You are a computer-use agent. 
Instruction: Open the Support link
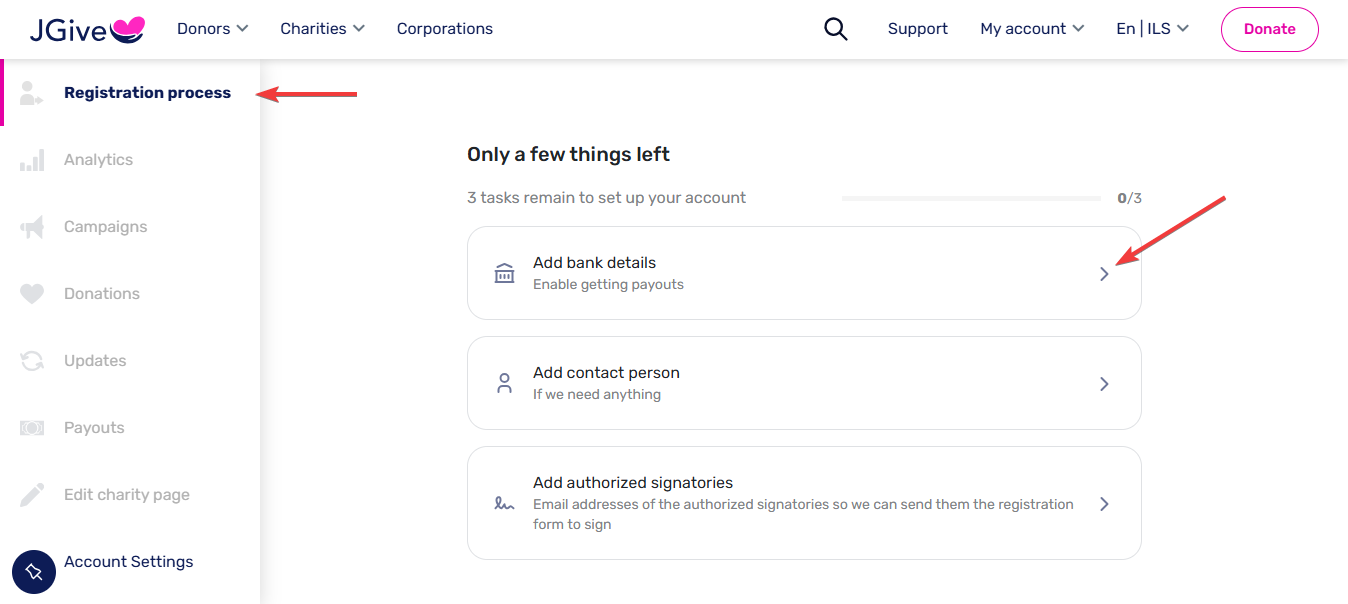coord(918,29)
